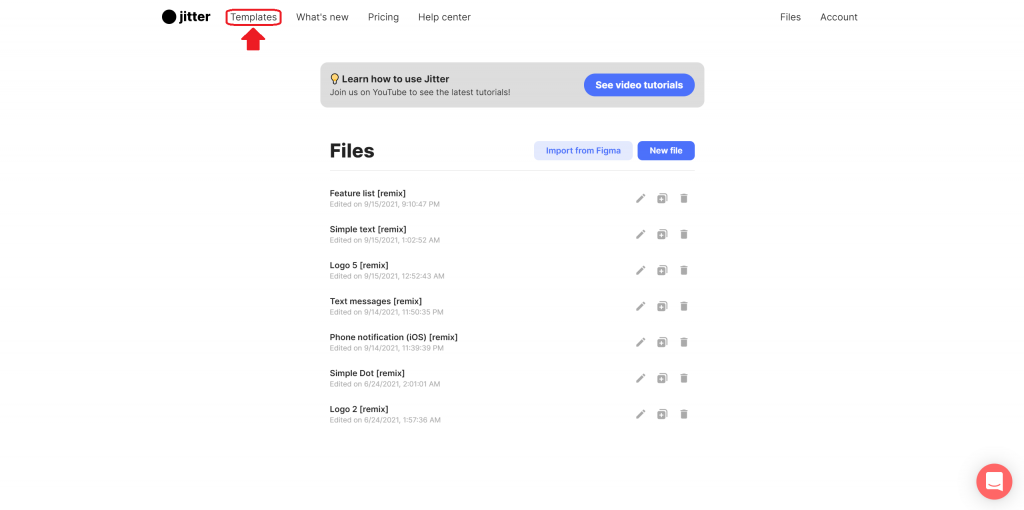
Task: Click See video tutorials button
Action: (x=639, y=85)
